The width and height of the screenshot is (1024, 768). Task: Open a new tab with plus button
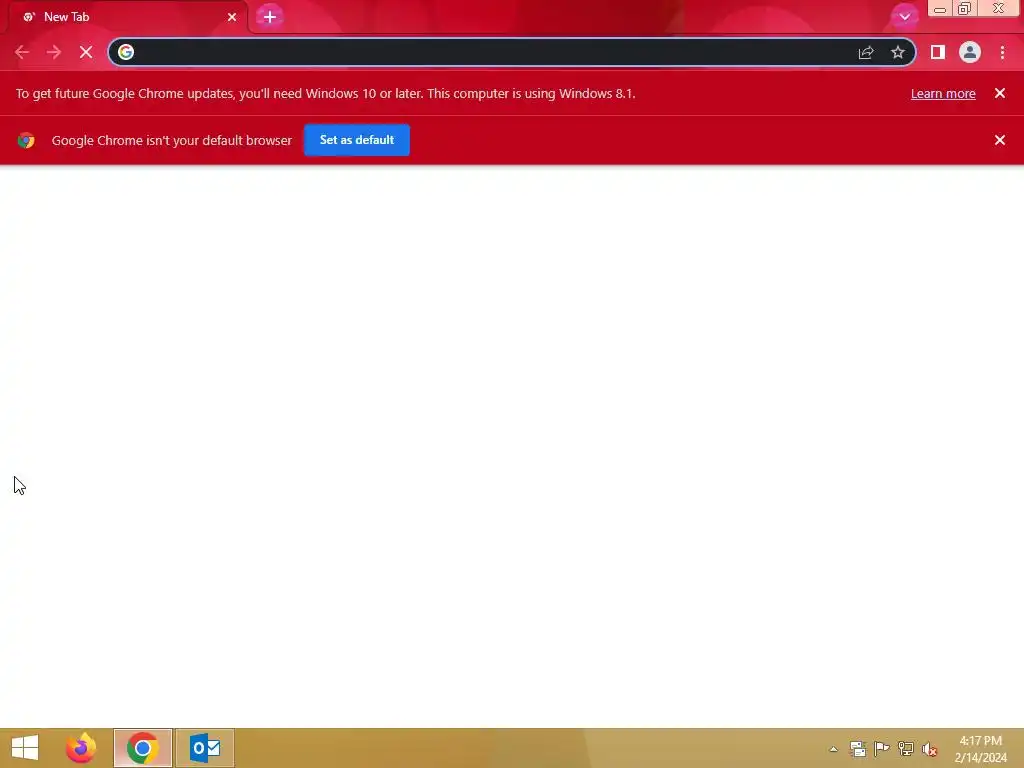tap(270, 17)
